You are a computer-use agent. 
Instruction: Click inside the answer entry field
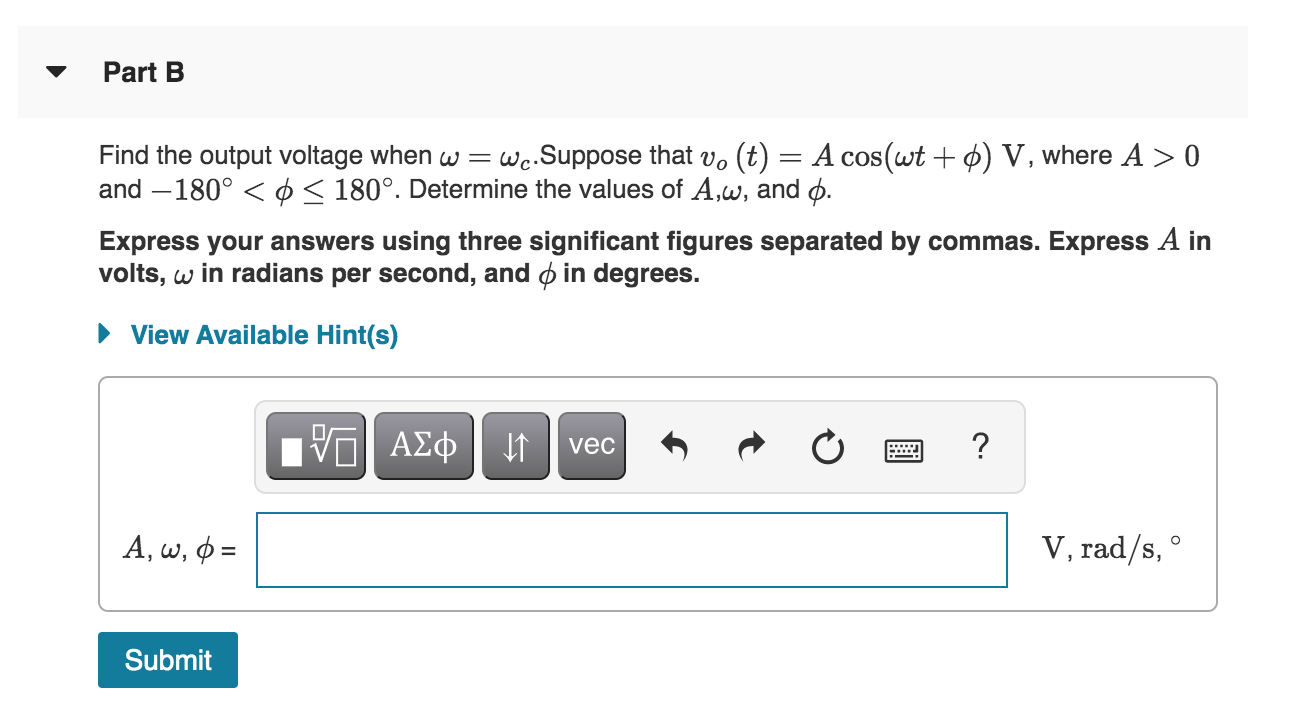click(632, 549)
